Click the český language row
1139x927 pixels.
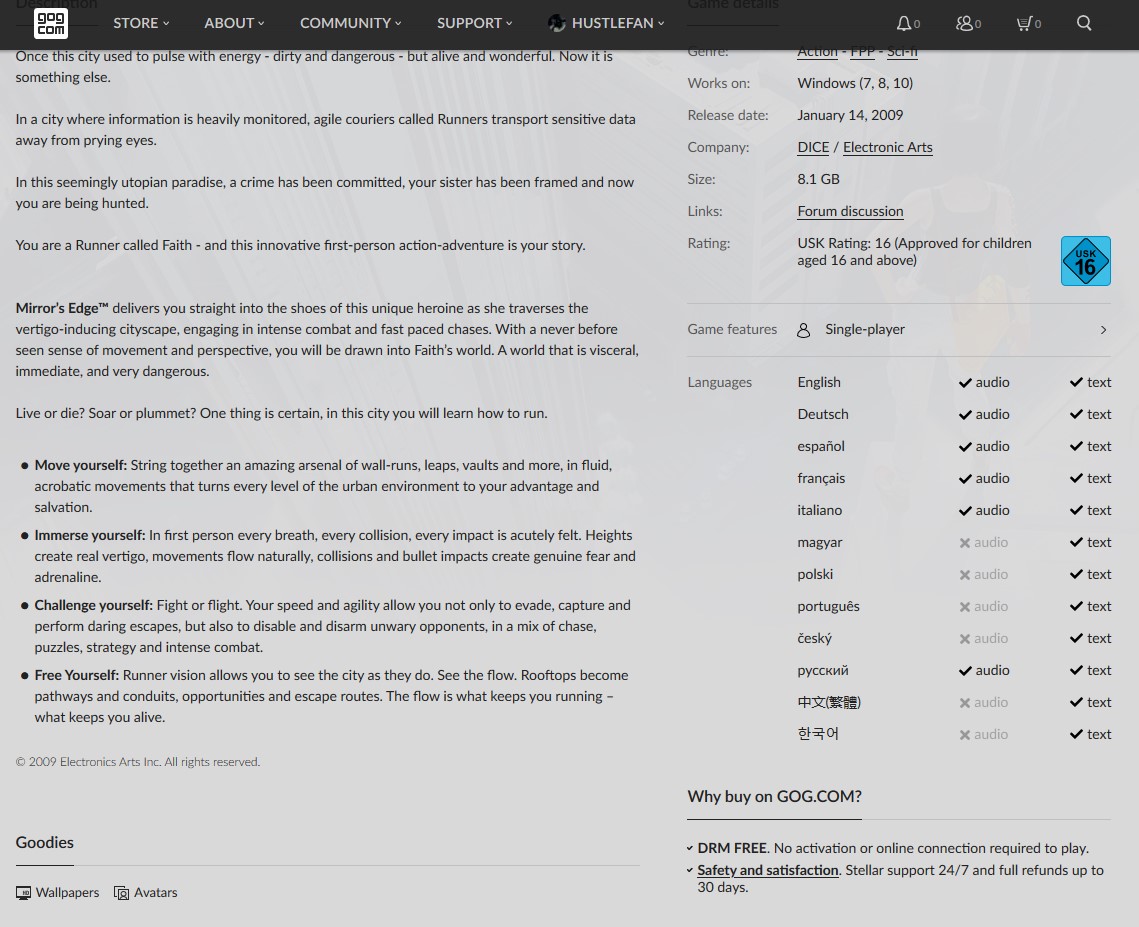coord(954,639)
